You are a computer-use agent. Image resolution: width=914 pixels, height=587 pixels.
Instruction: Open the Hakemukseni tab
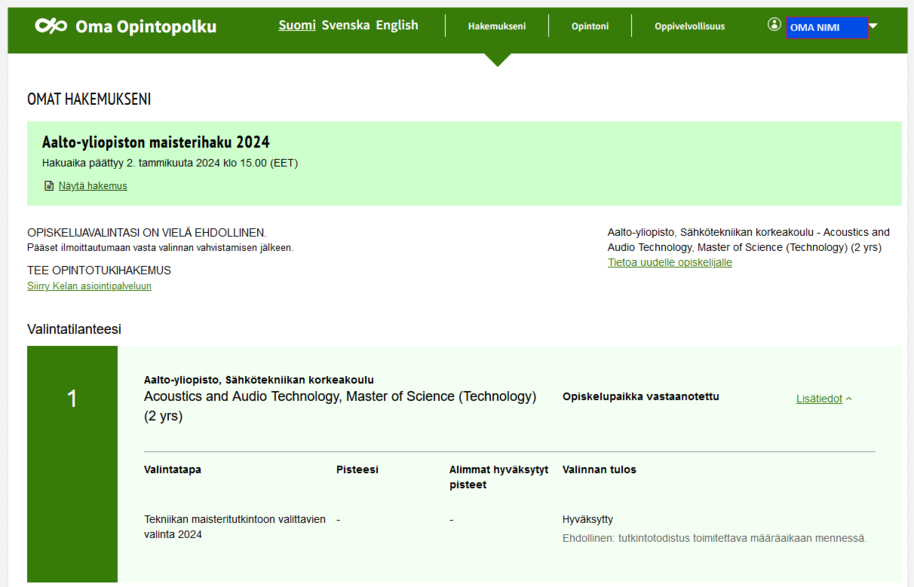(x=497, y=26)
